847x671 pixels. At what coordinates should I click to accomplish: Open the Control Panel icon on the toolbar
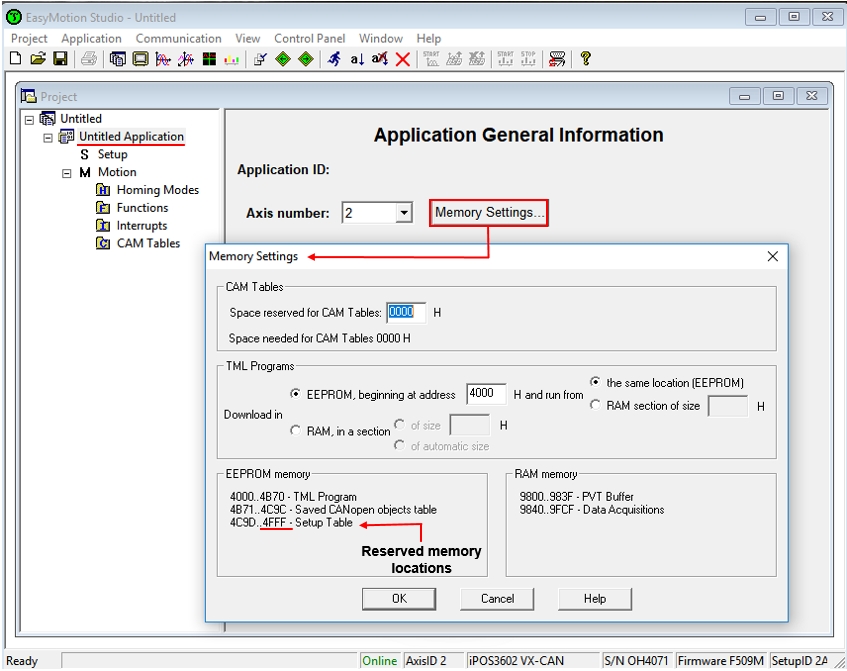(140, 58)
